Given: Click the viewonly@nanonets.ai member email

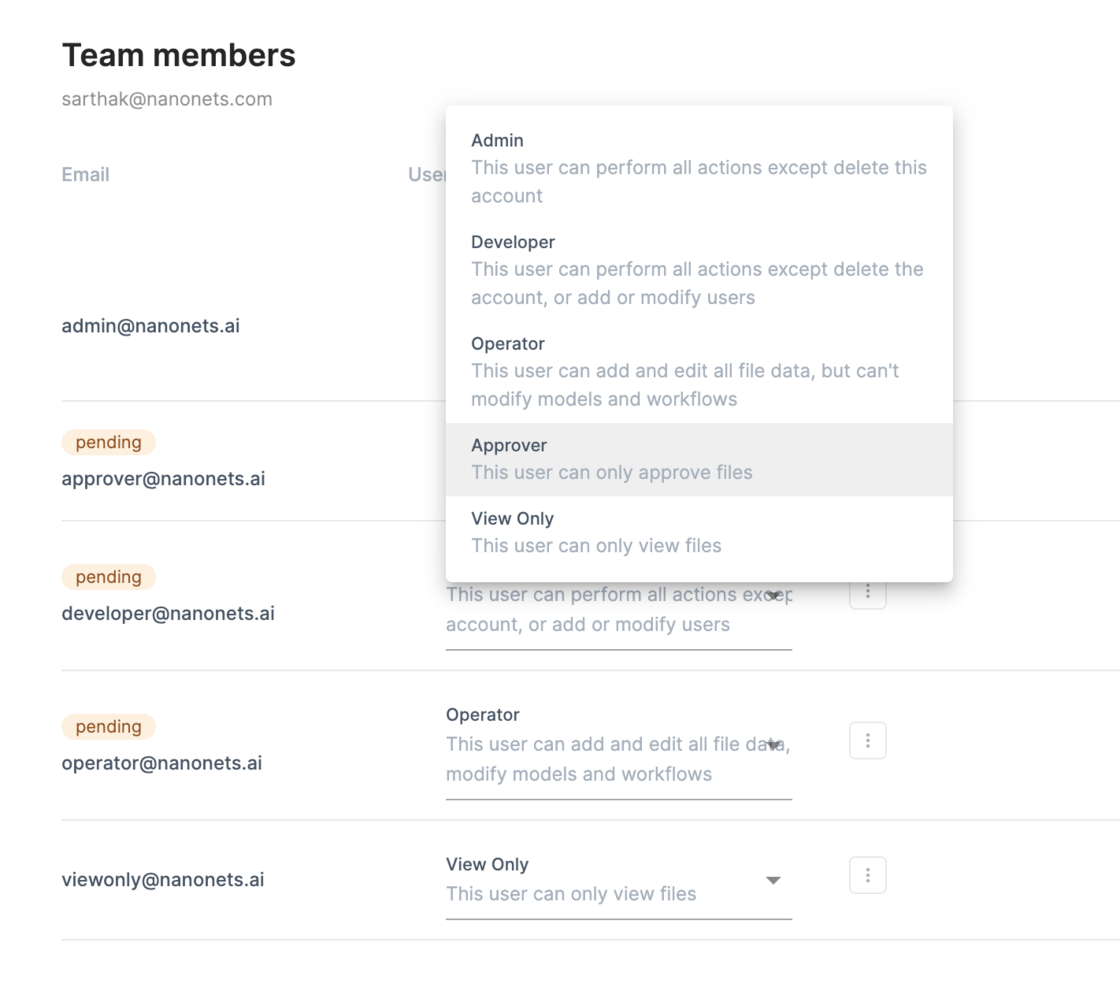Looking at the screenshot, I should (x=163, y=880).
